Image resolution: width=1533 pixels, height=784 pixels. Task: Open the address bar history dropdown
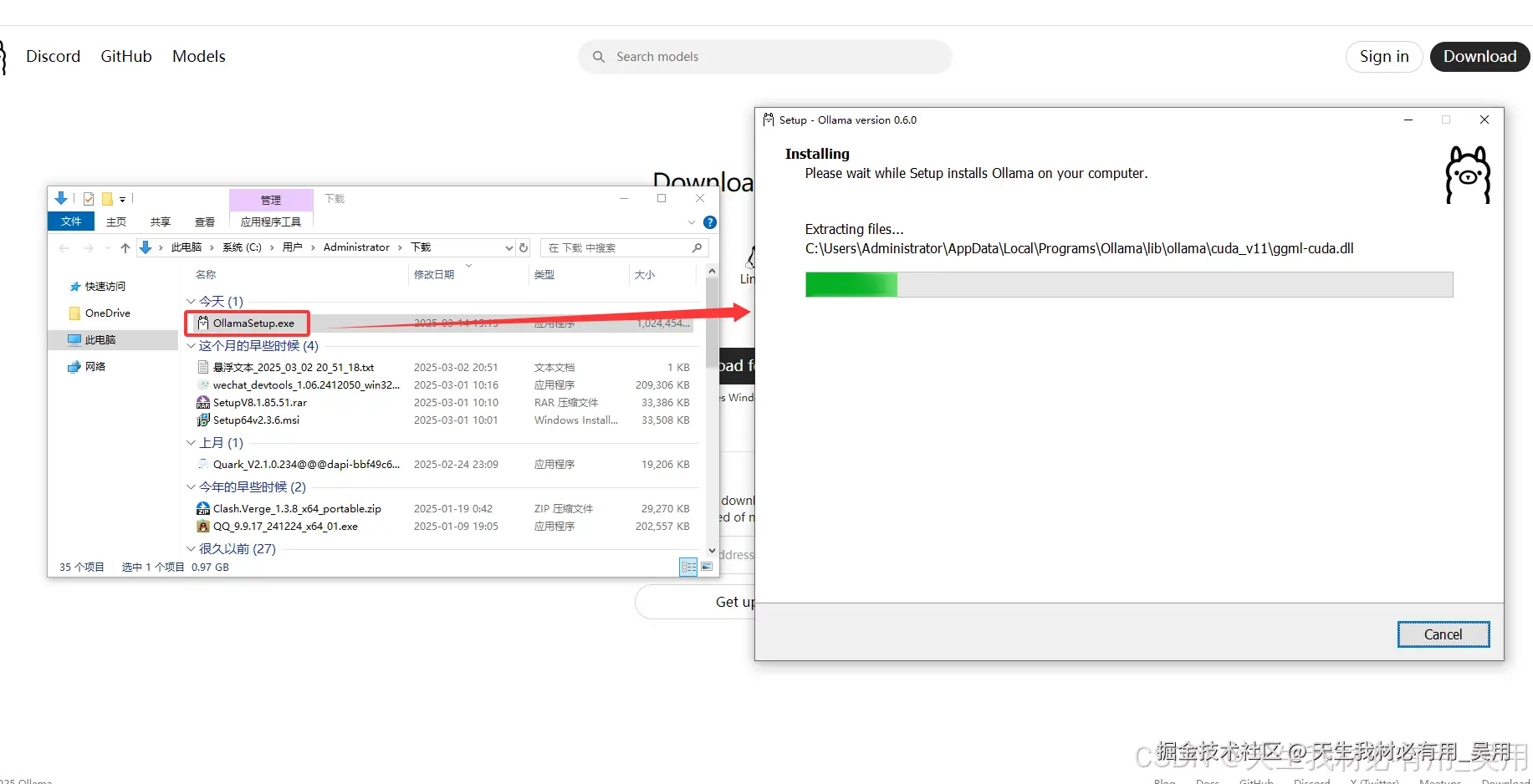click(x=508, y=247)
